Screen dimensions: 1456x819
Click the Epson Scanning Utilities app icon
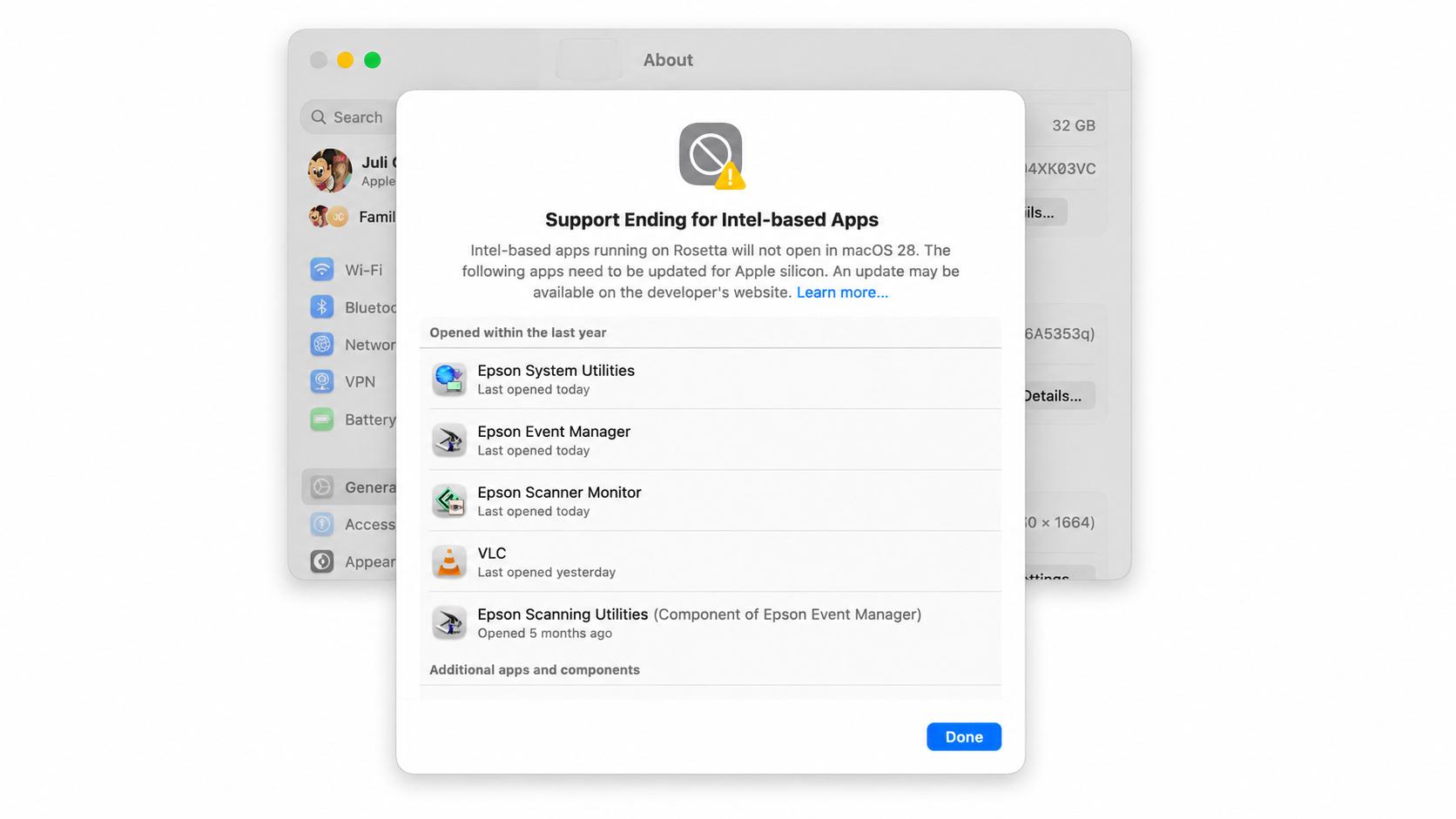pos(449,623)
